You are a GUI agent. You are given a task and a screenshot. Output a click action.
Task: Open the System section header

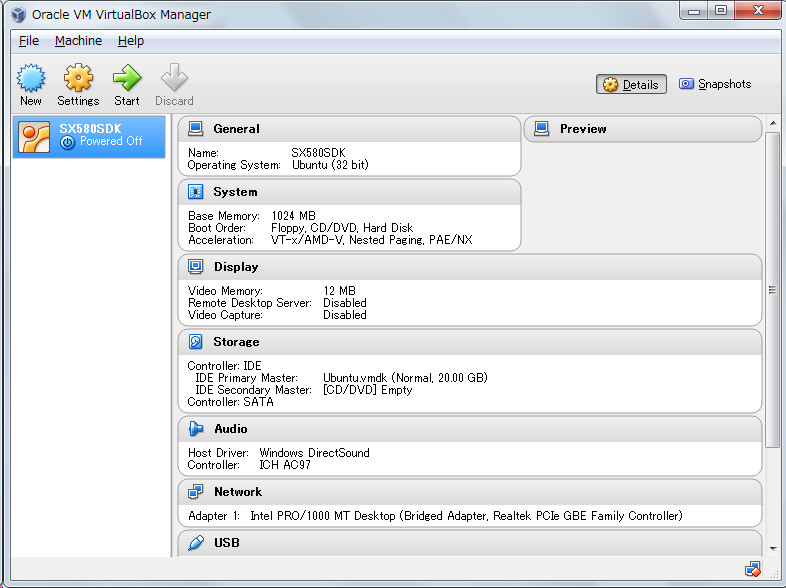349,192
